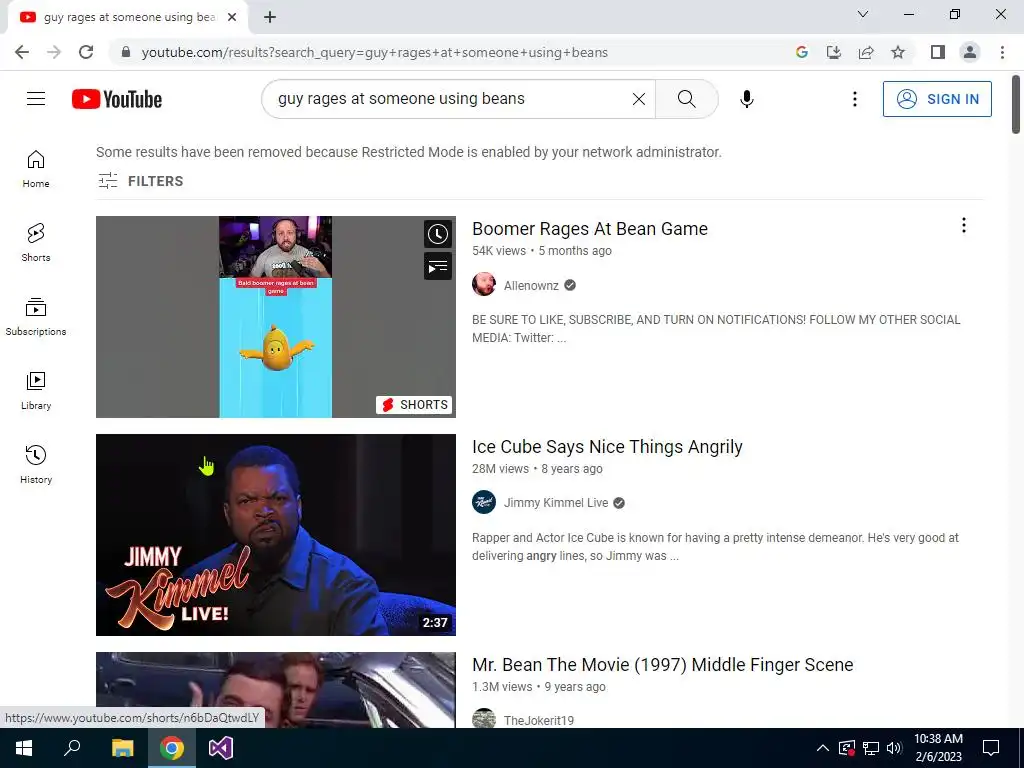1024x768 pixels.
Task: Add Boomer Rages video to Watch later
Action: tap(438, 234)
